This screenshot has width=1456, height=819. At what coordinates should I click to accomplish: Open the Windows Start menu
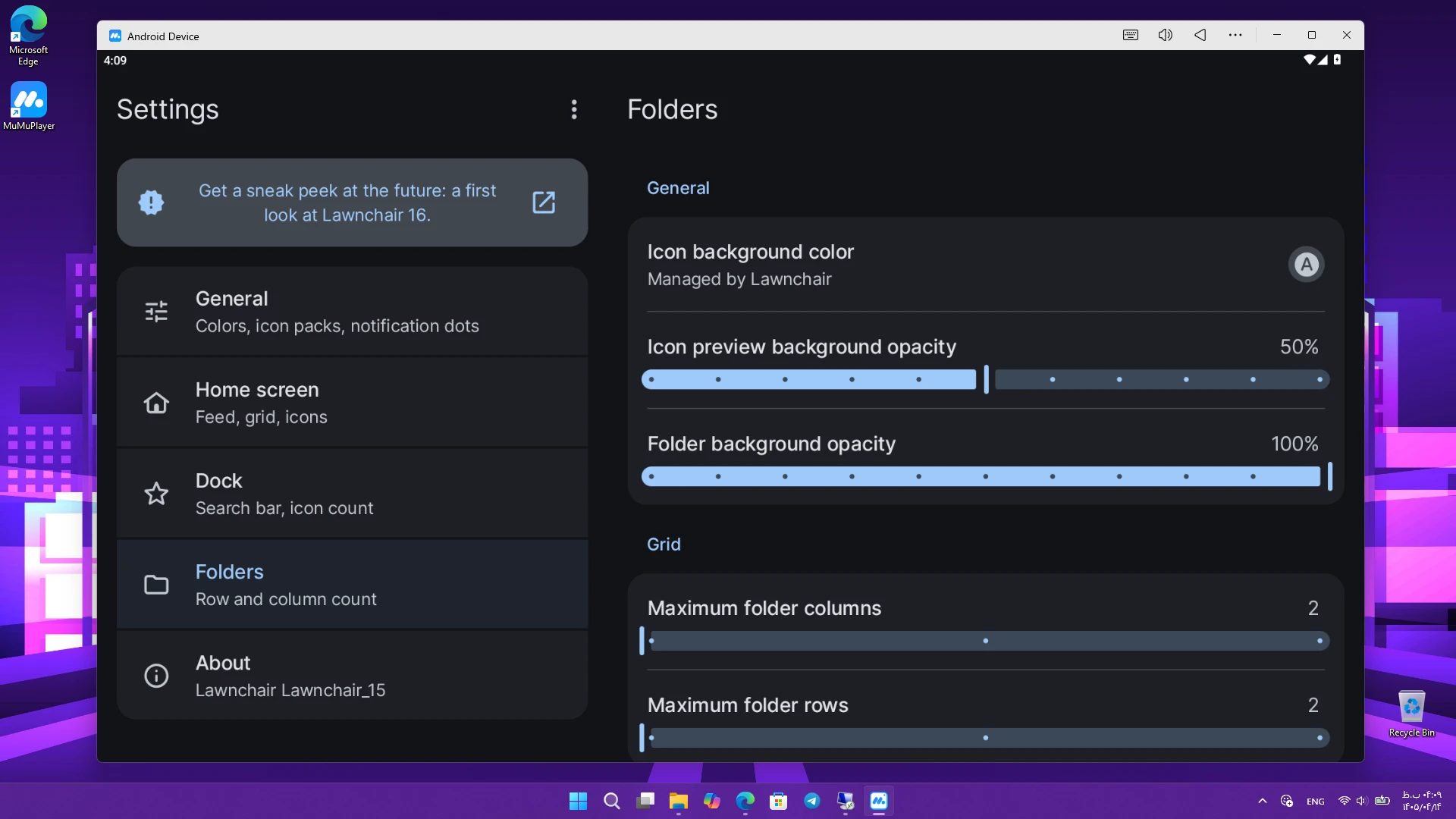coord(578,801)
